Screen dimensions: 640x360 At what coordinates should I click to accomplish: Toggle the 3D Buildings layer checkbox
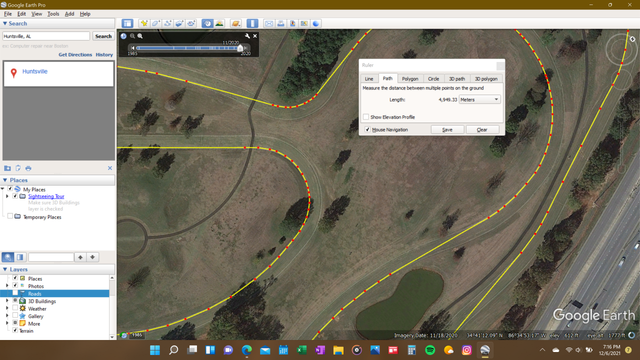click(x=15, y=301)
